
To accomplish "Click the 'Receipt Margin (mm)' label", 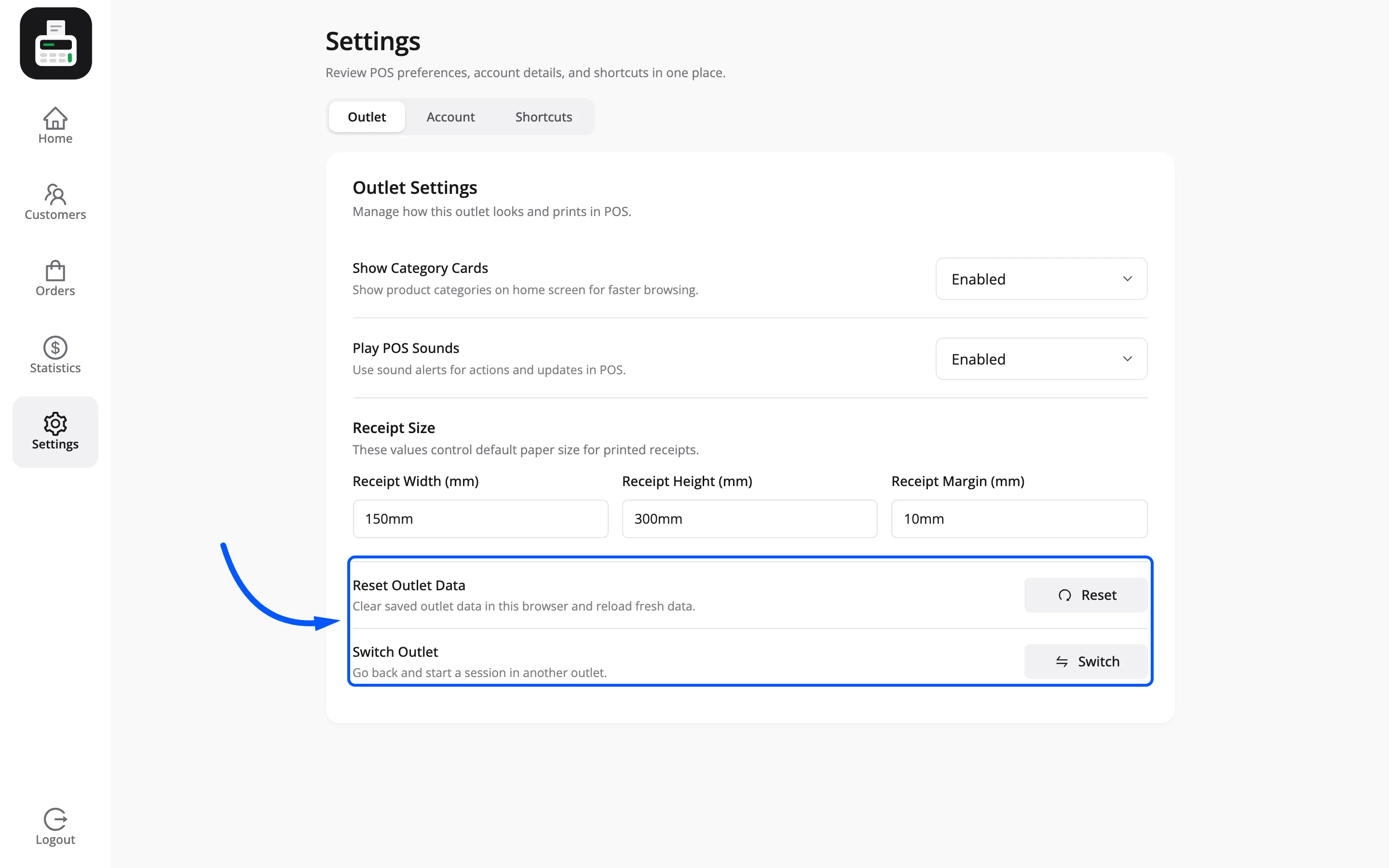I will pyautogui.click(x=958, y=481).
